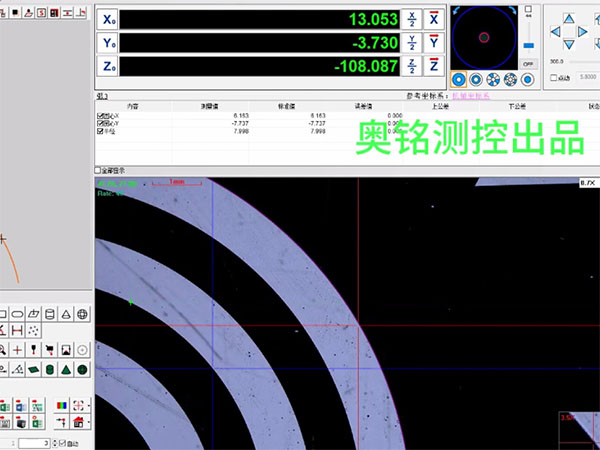The image size is (600, 450).
Task: Select the sphere measurement tool
Action: click(82, 314)
